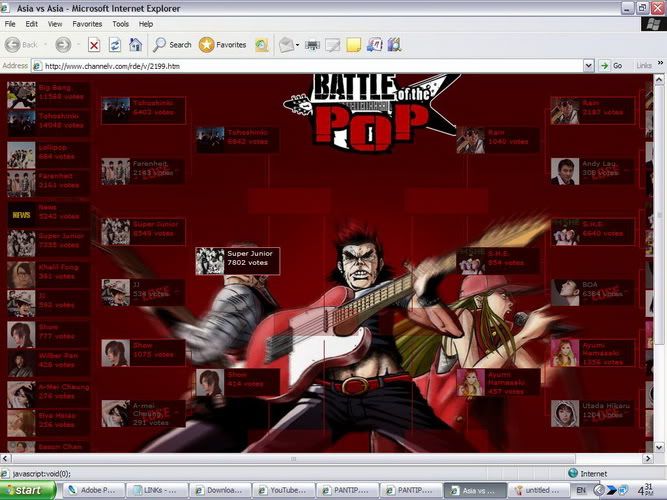Click the Messenger toolbar icon

pyautogui.click(x=374, y=45)
